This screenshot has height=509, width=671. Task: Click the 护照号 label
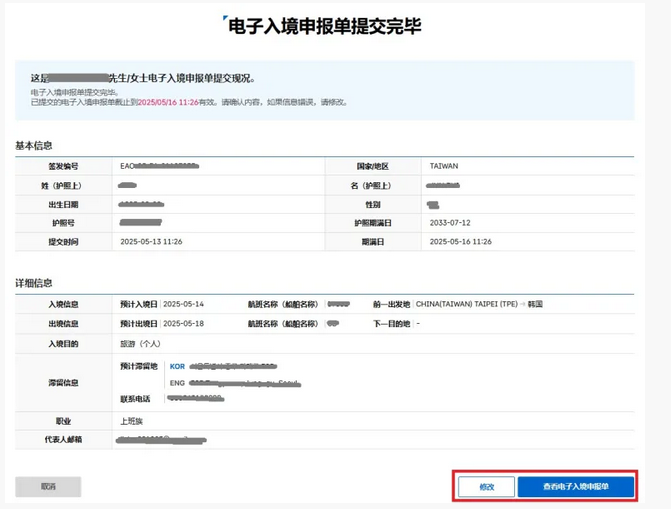(63, 223)
